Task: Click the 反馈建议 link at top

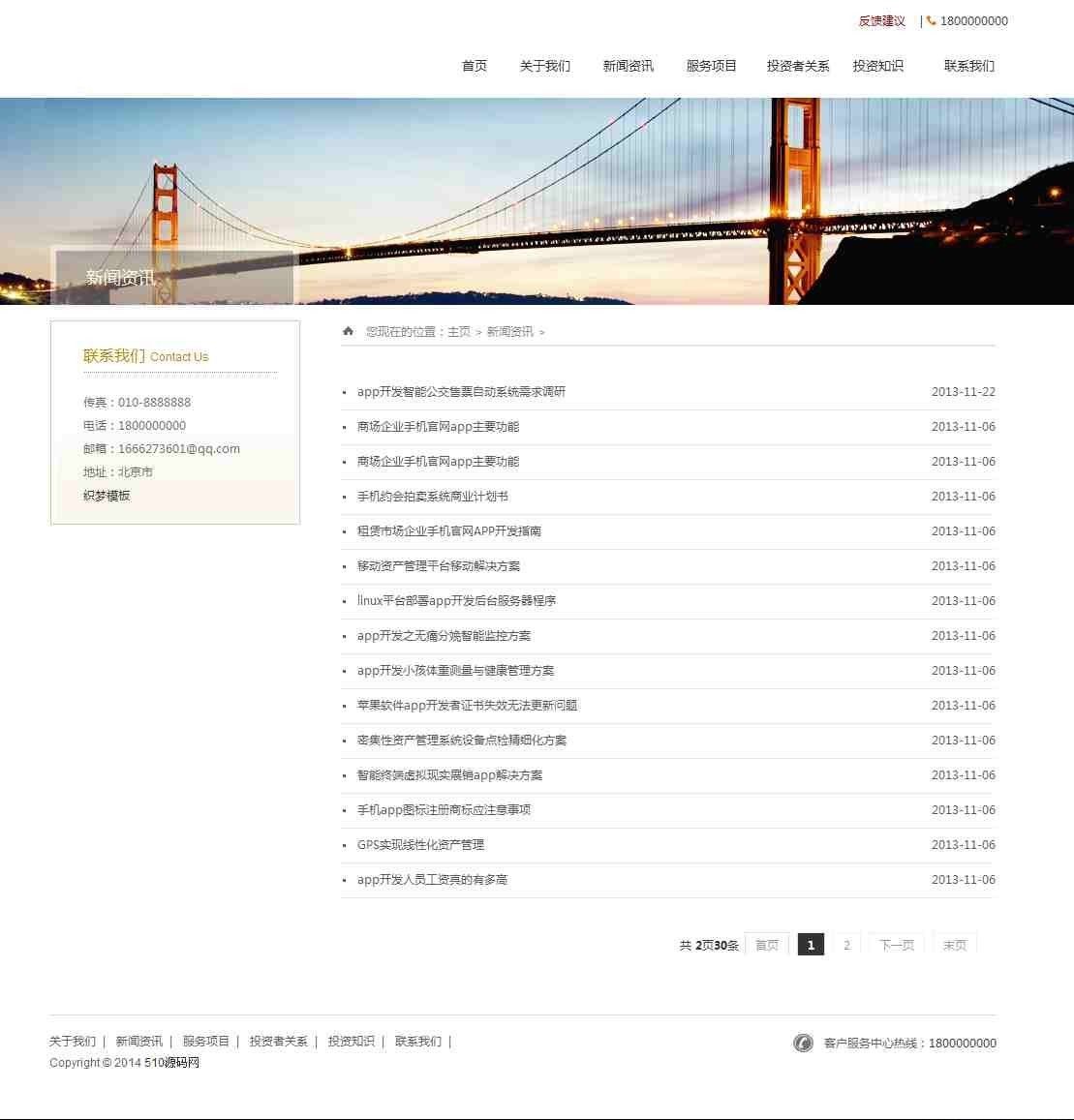Action: [x=882, y=20]
